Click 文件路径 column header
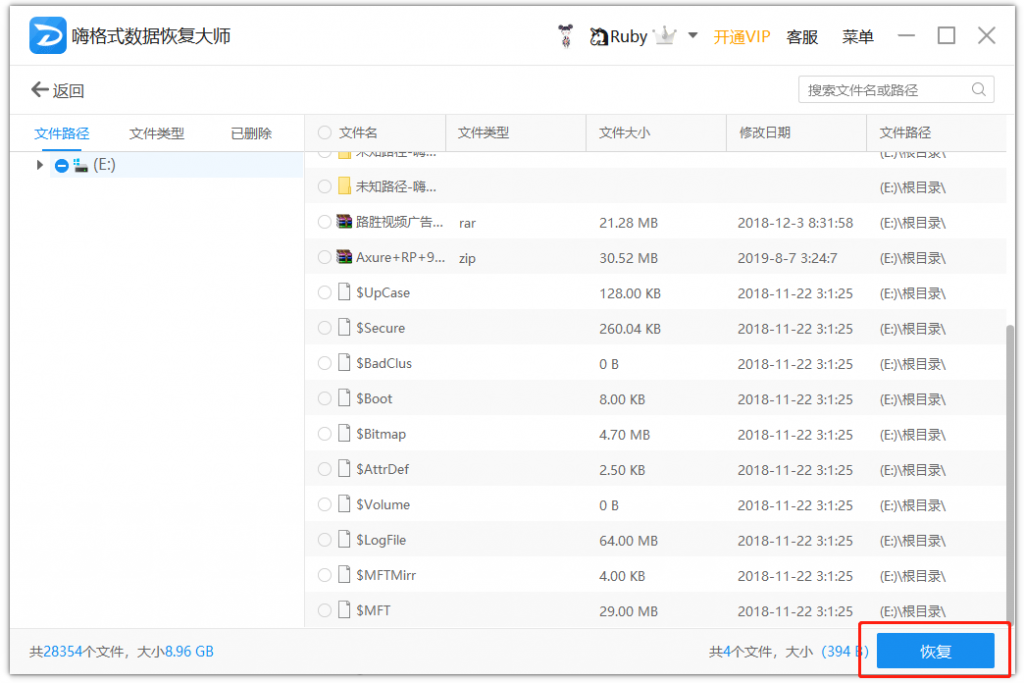Viewport: 1024px width, 683px height. tap(905, 133)
